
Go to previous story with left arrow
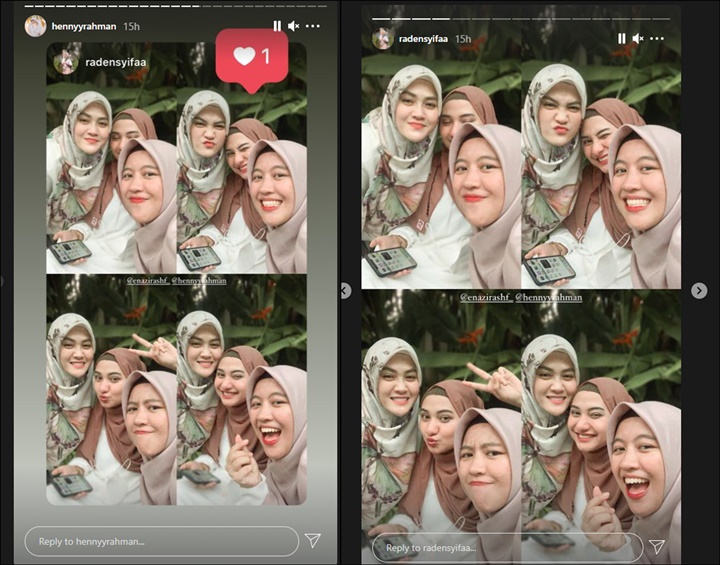pos(346,290)
